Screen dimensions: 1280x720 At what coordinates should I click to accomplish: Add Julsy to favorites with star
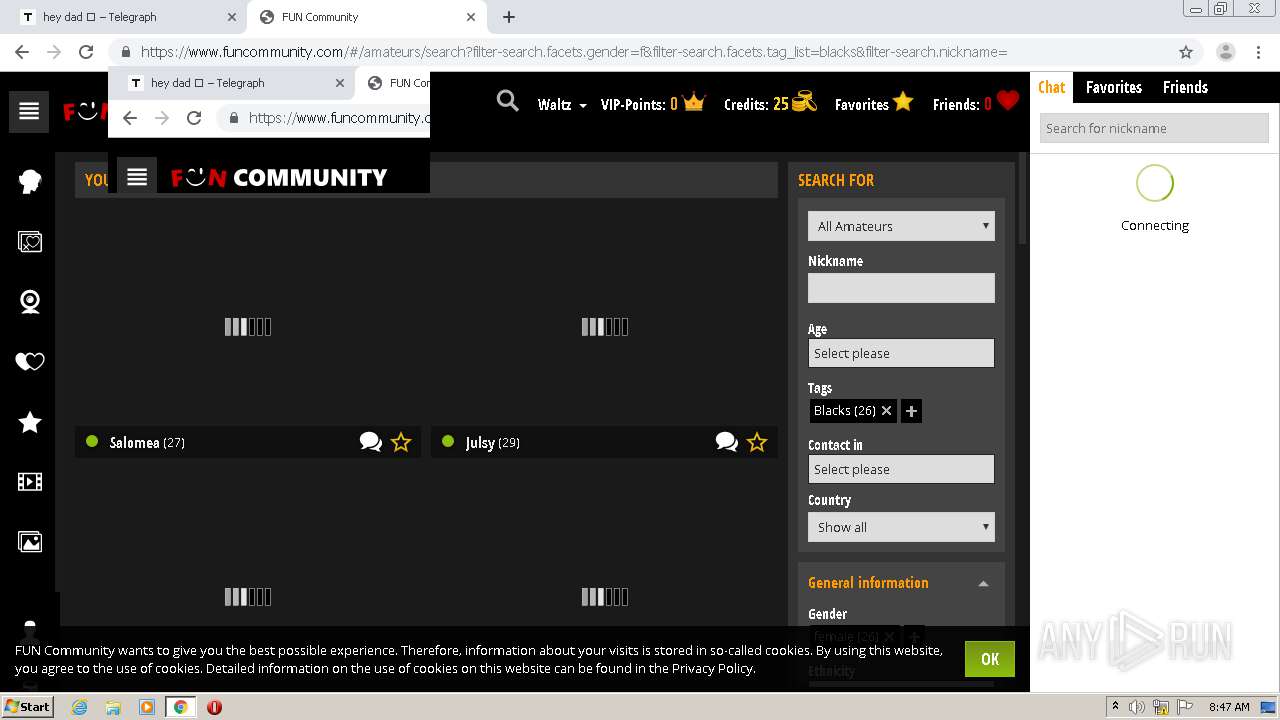757,442
